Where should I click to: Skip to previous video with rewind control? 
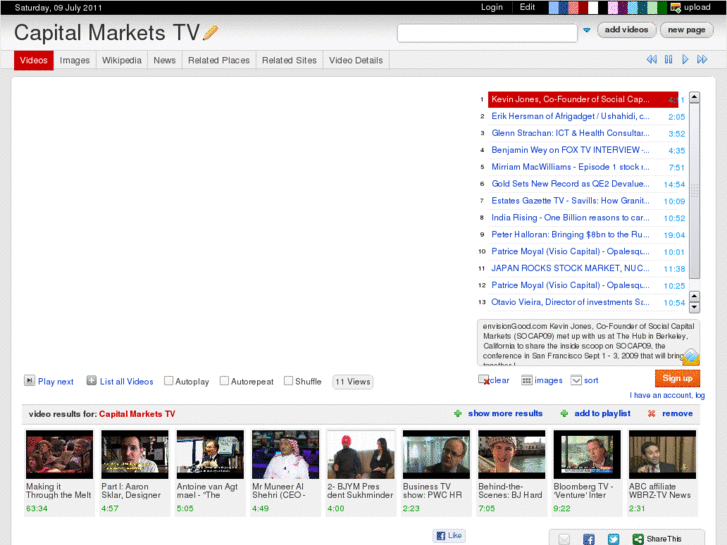point(651,59)
